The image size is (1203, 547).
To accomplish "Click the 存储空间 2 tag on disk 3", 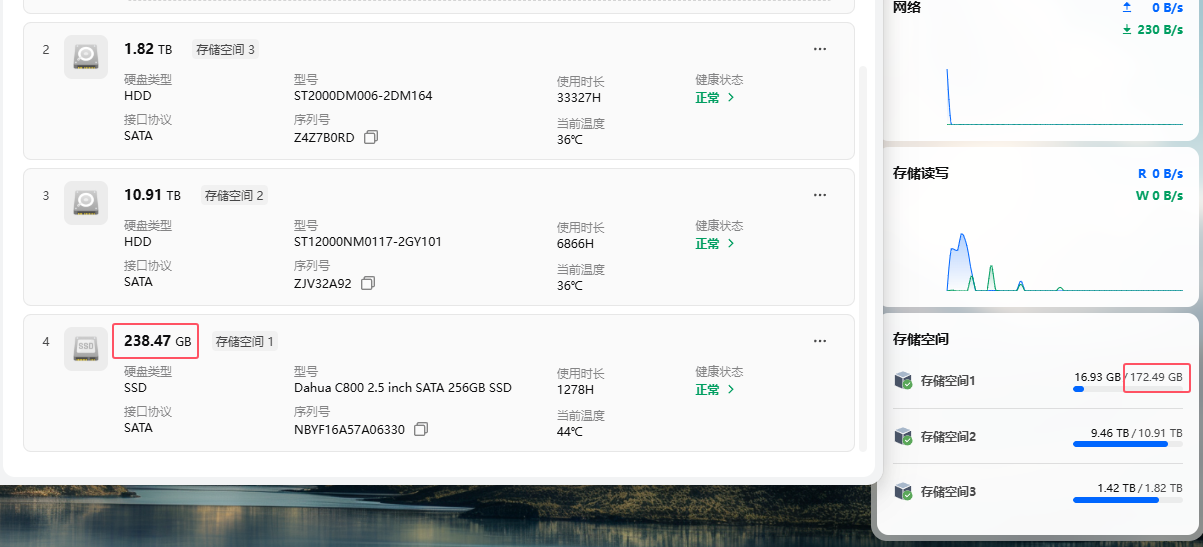I will (235, 196).
